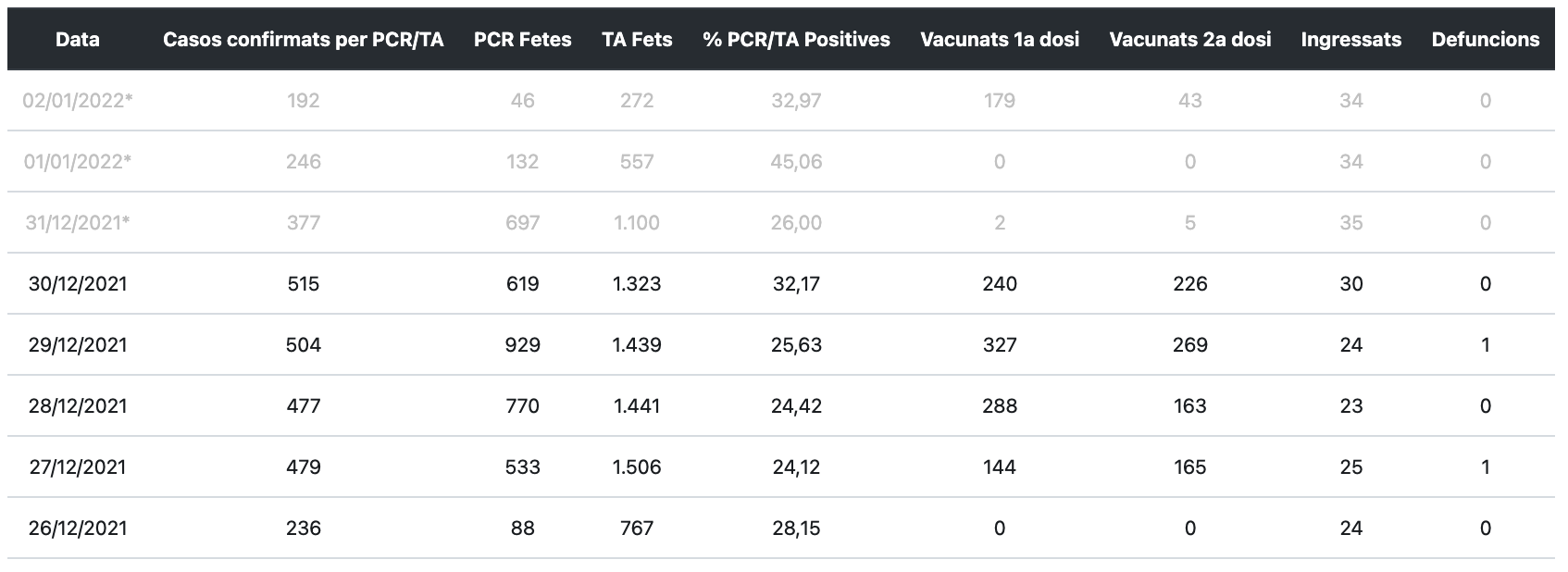Screen dimensions: 1568x572
Task: Click the Data column header
Action: point(78,39)
